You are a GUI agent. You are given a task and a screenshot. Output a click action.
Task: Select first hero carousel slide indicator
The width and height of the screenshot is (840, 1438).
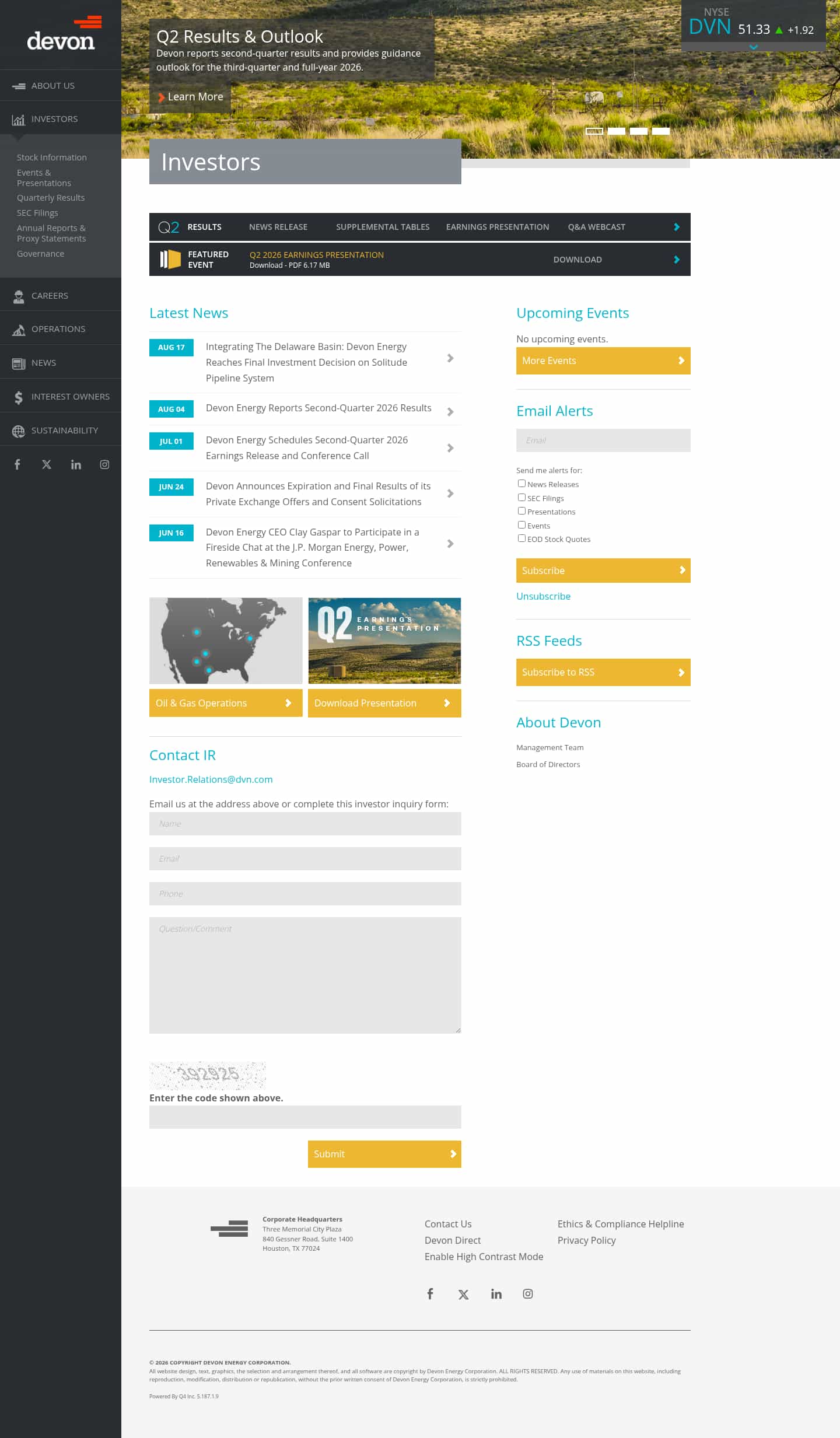[594, 131]
